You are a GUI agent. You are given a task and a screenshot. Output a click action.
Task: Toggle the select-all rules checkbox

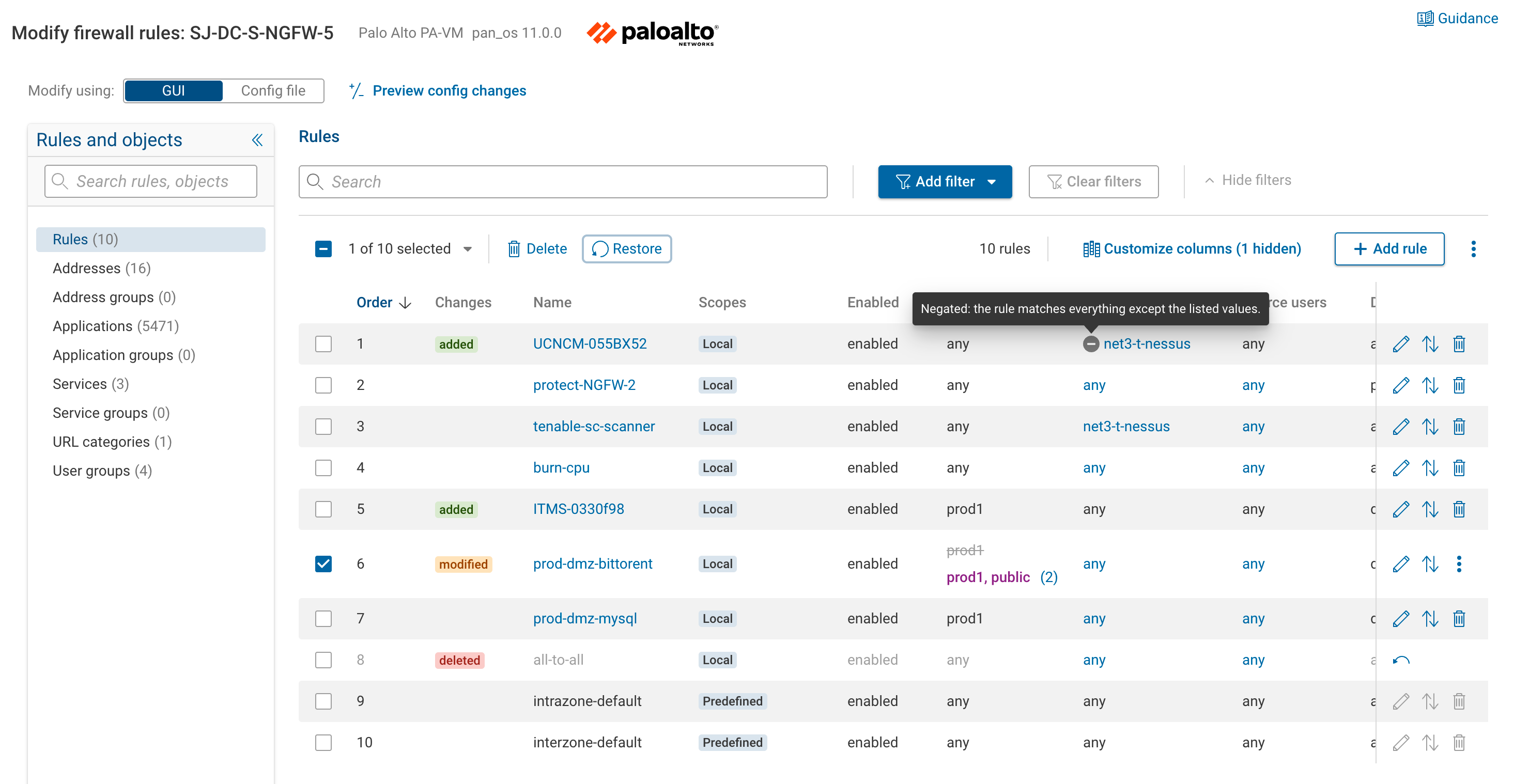coord(323,249)
